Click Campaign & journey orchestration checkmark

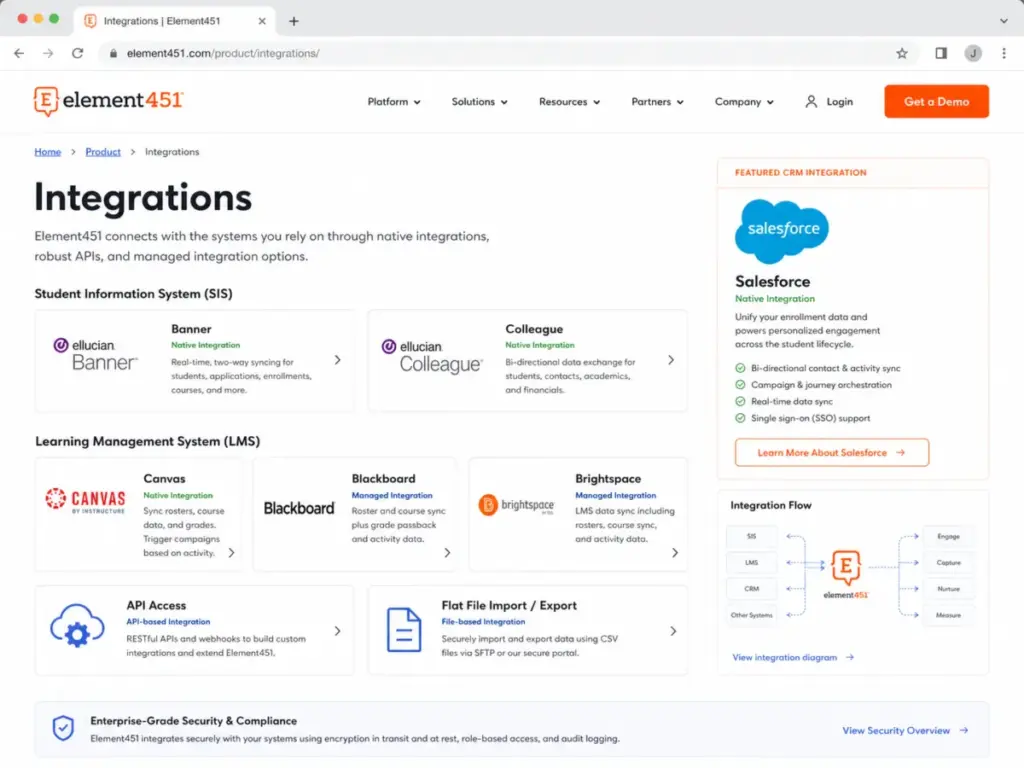(x=740, y=385)
